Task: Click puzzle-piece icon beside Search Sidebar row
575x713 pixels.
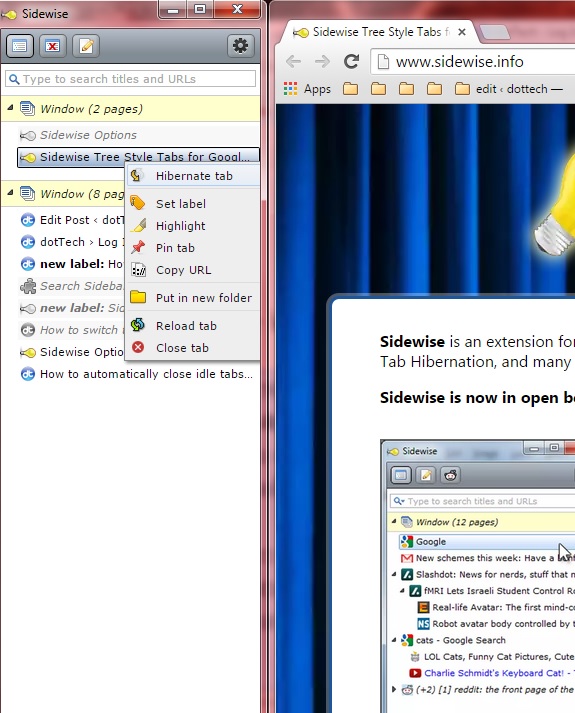Action: (28, 286)
